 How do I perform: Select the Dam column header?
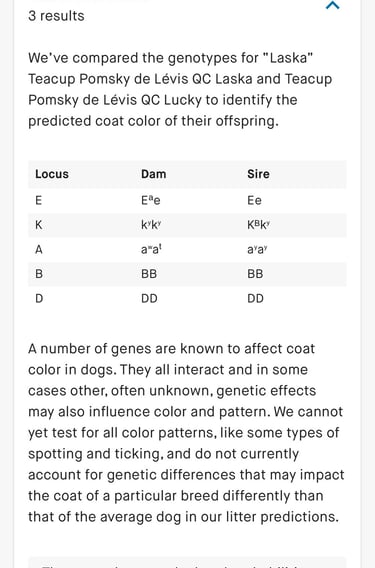coord(154,174)
